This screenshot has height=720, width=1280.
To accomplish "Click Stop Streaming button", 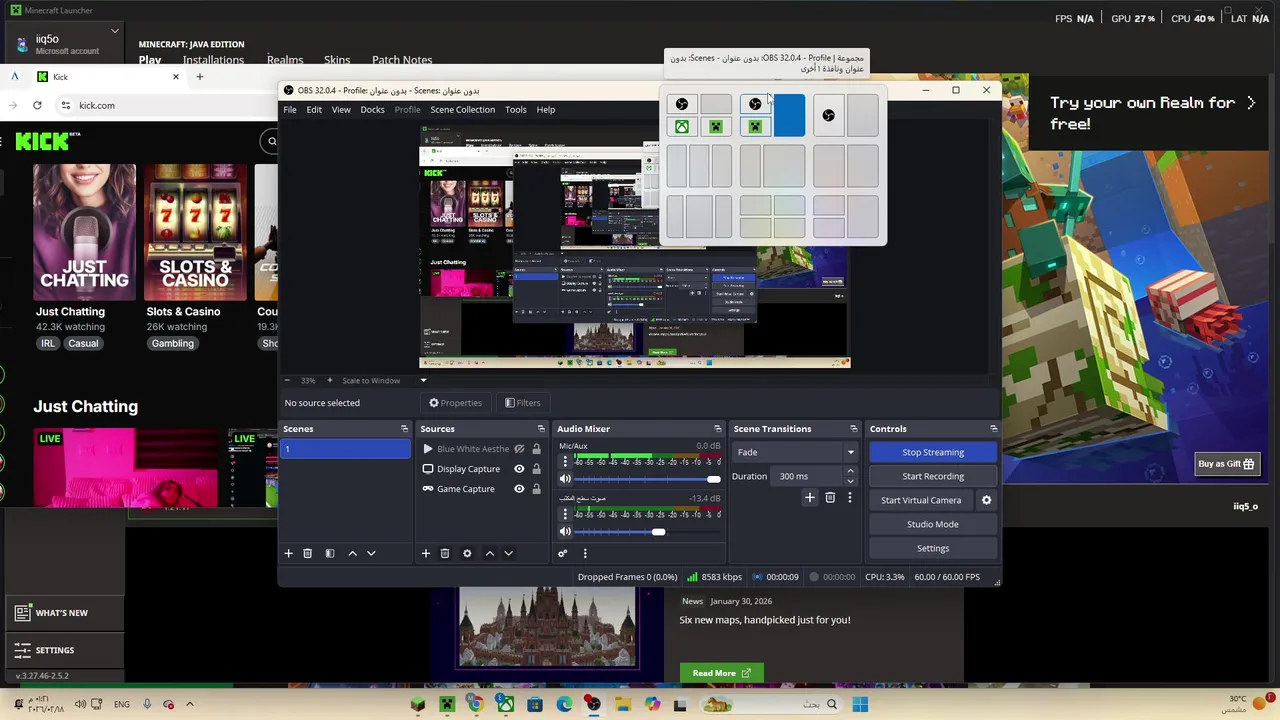I will click(933, 452).
